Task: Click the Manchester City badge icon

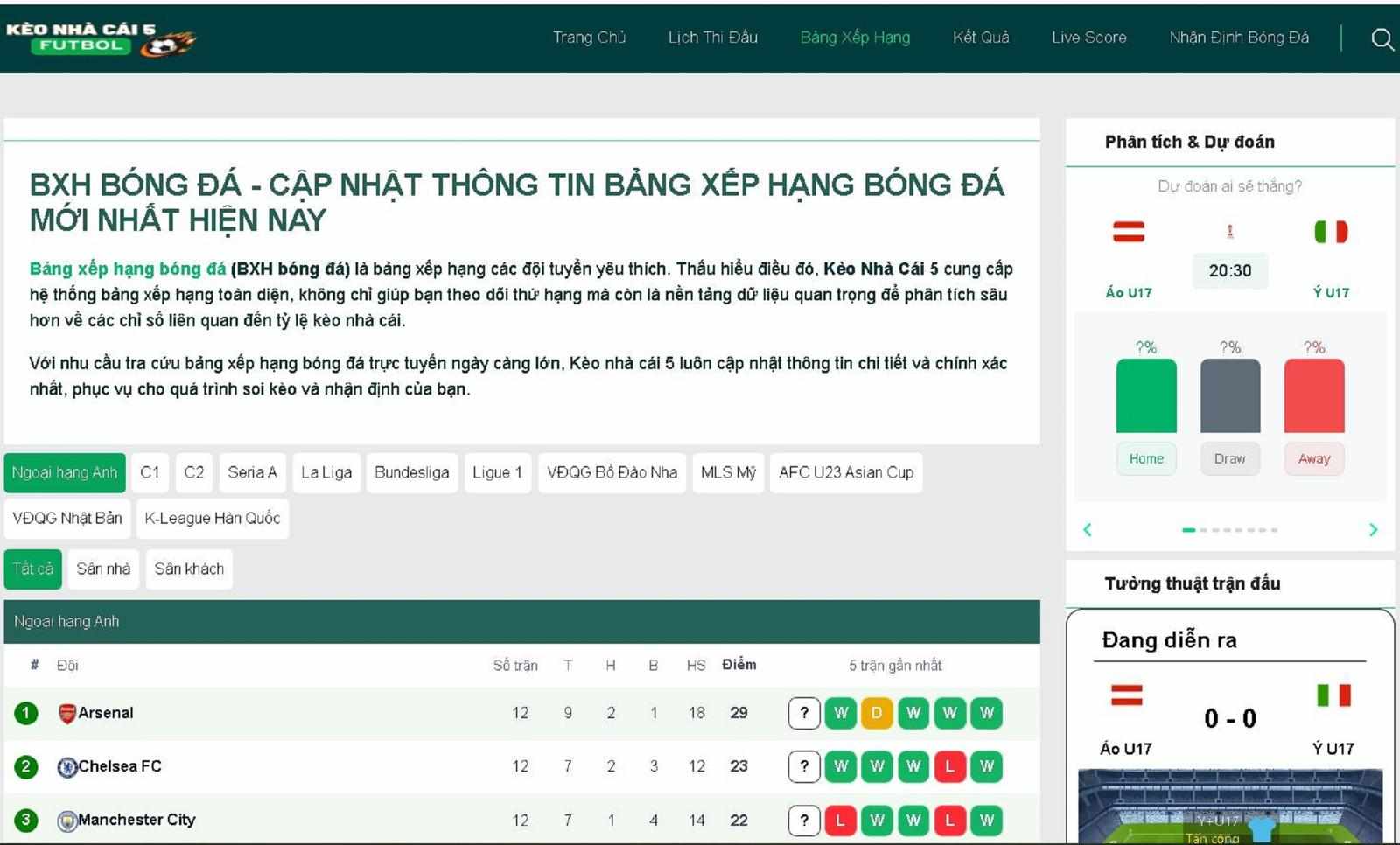Action: [68, 820]
